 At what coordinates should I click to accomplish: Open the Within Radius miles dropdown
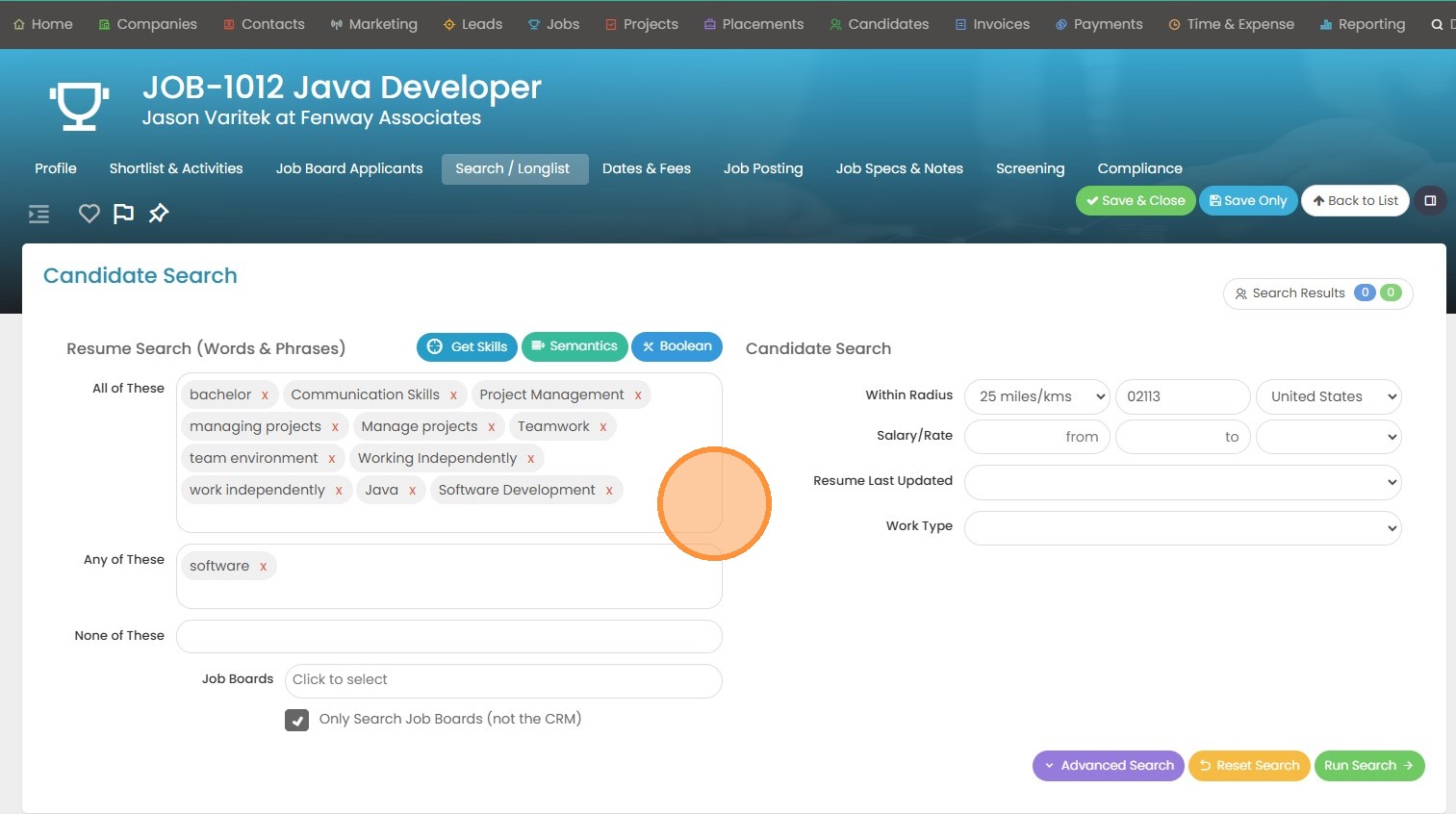coord(1036,396)
